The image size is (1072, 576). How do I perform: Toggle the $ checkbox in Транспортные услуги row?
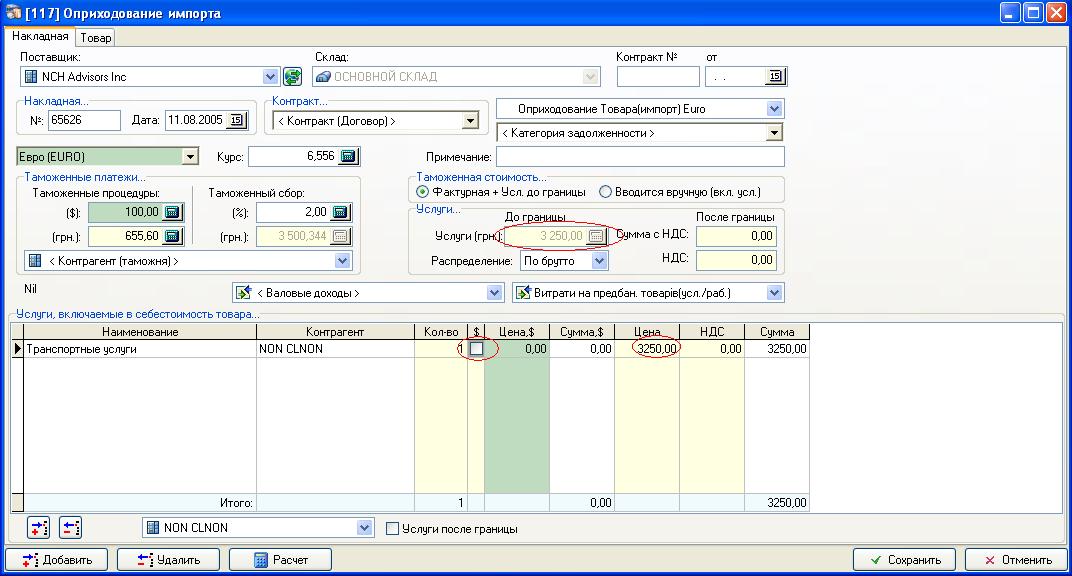(x=477, y=349)
